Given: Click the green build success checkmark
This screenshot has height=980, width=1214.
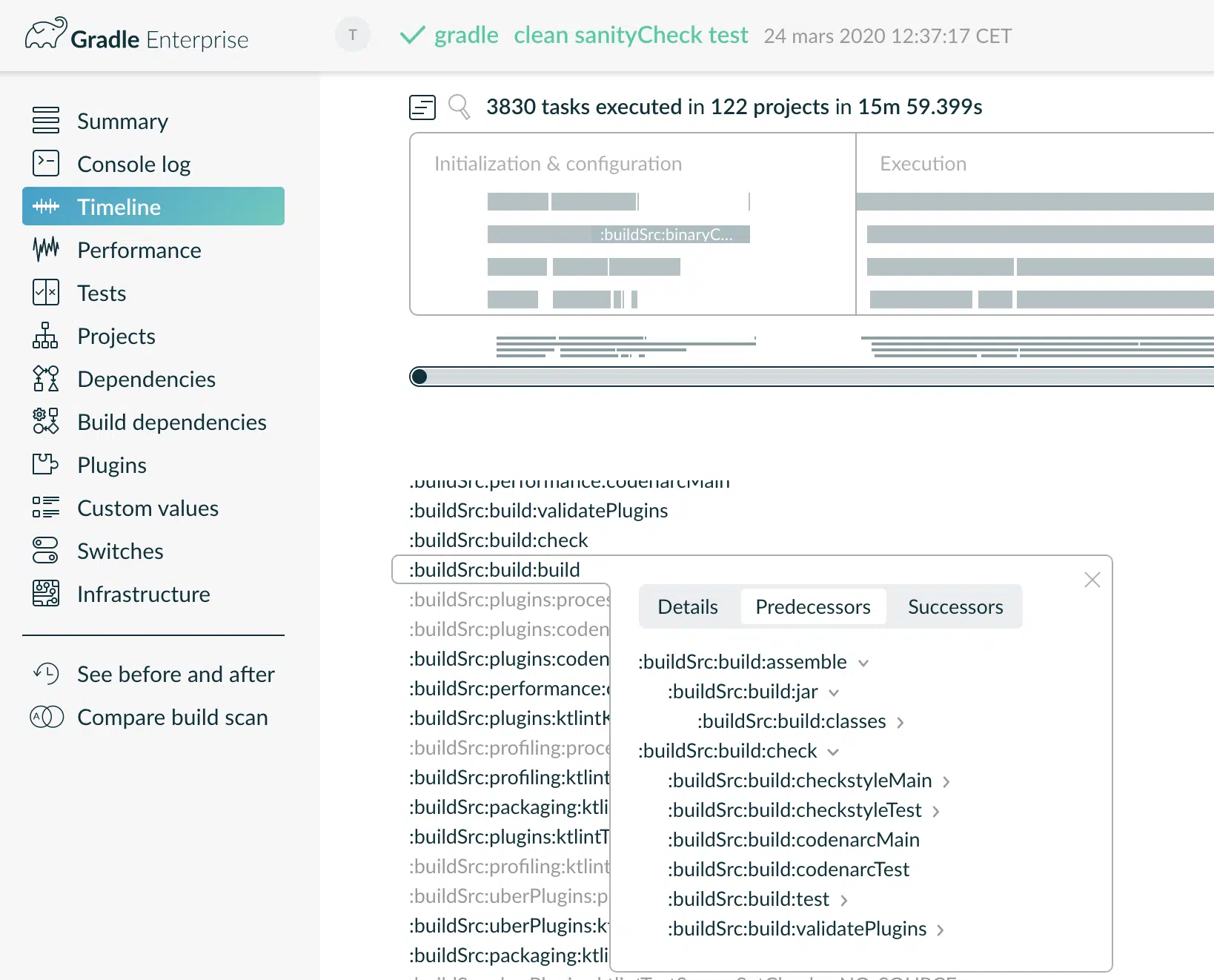Looking at the screenshot, I should [412, 35].
